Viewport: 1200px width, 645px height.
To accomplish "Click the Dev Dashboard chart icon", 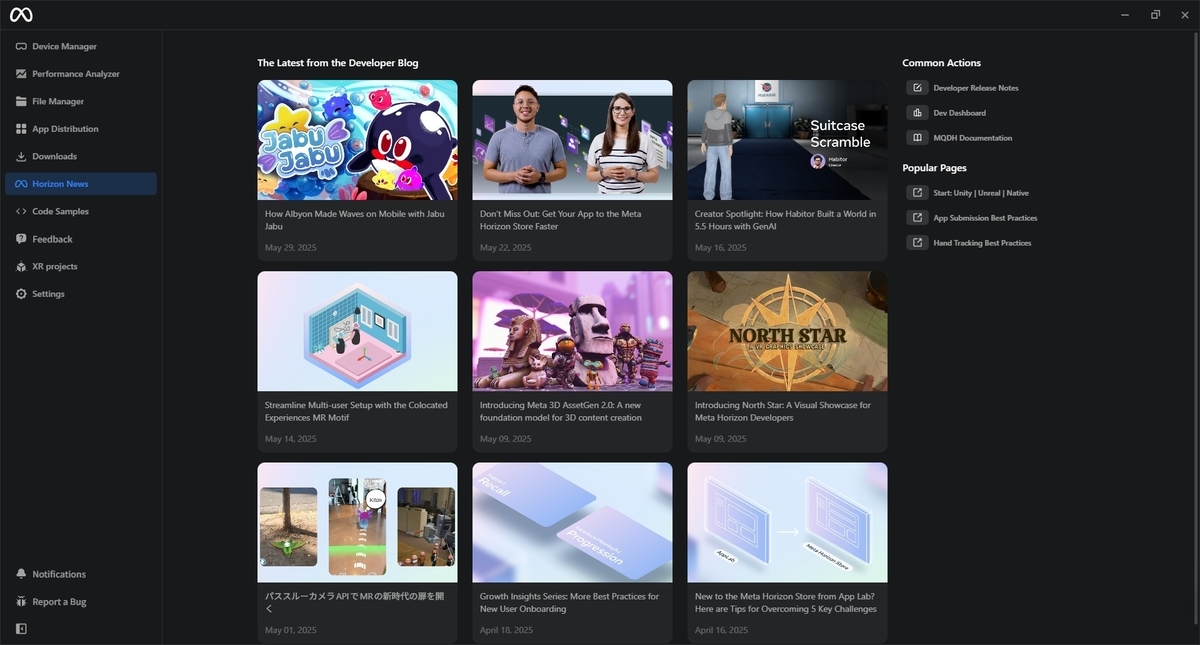I will point(917,113).
